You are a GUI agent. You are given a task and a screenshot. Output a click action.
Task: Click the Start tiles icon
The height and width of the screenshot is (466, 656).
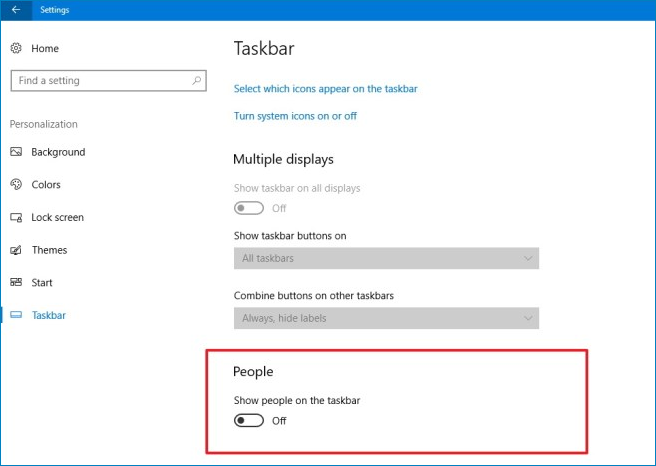[16, 282]
